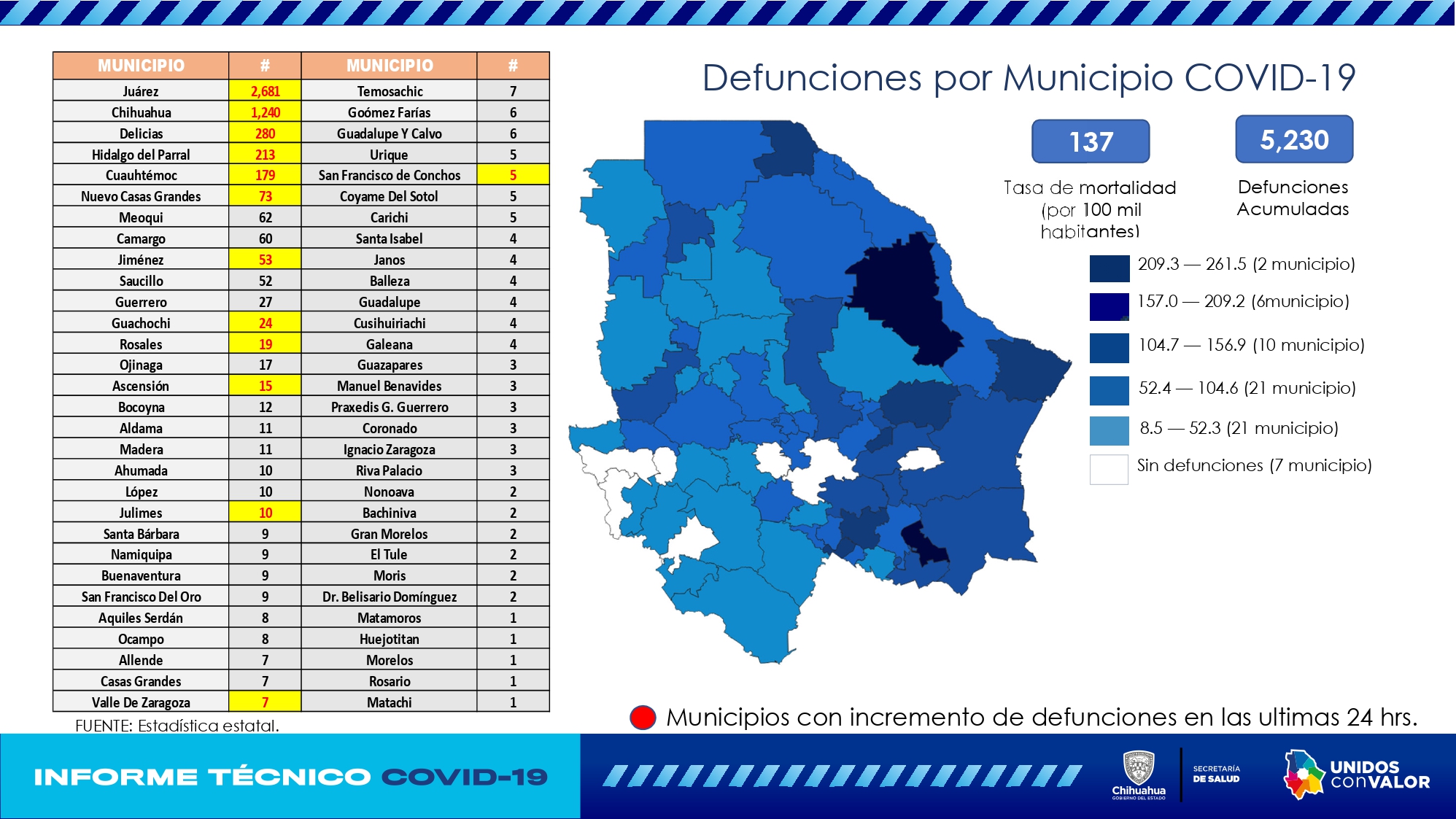Click San Francisco de Conchos yellow value
Viewport: 1456px width, 819px height.
(513, 175)
